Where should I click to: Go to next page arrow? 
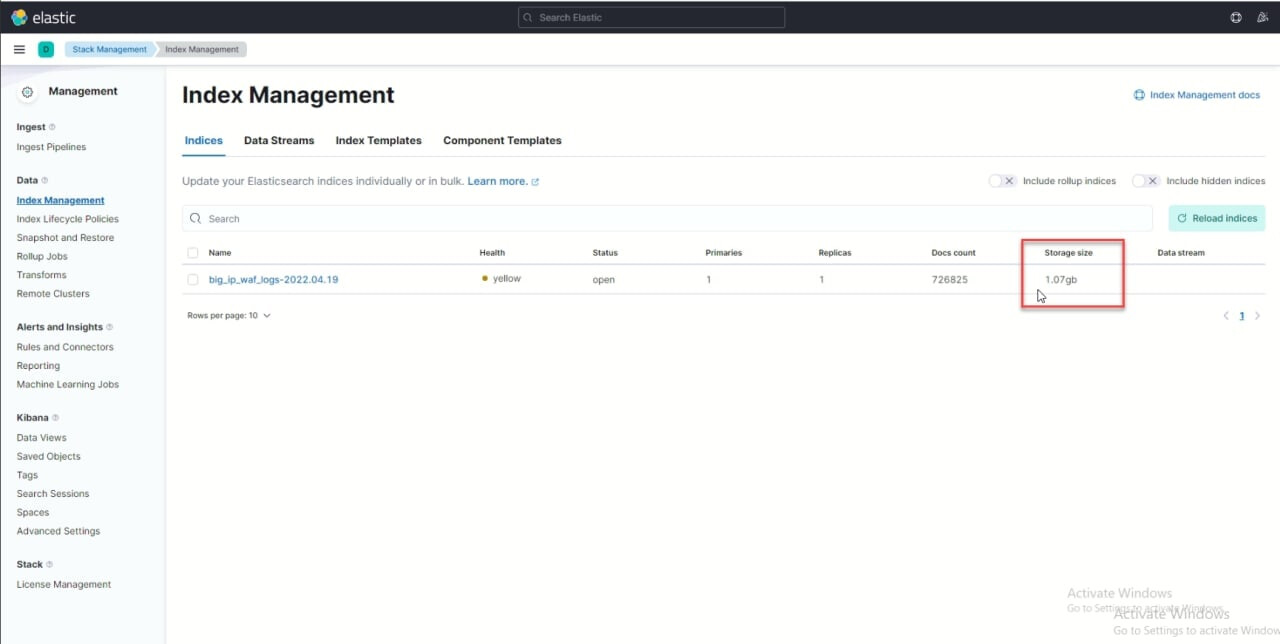click(1257, 316)
